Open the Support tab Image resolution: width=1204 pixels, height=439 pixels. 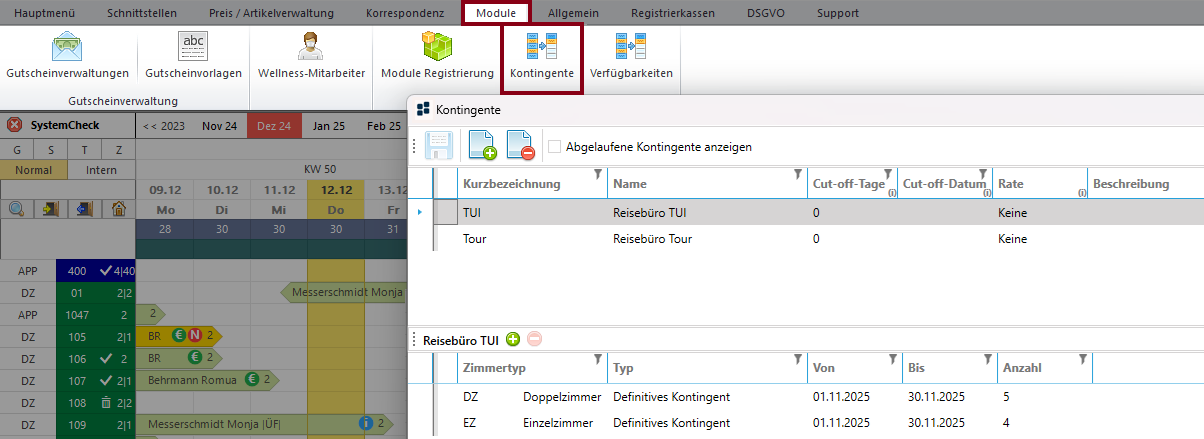(x=837, y=13)
